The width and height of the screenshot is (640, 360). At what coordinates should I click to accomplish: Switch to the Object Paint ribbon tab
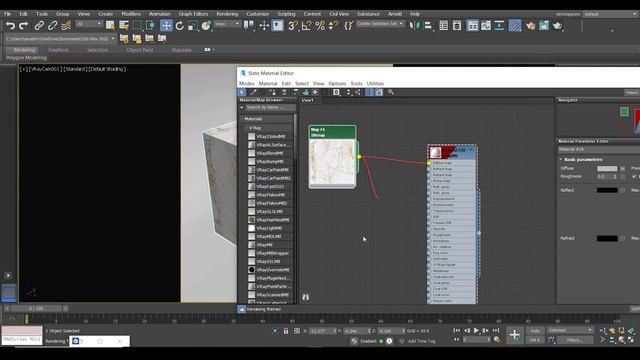tap(140, 50)
